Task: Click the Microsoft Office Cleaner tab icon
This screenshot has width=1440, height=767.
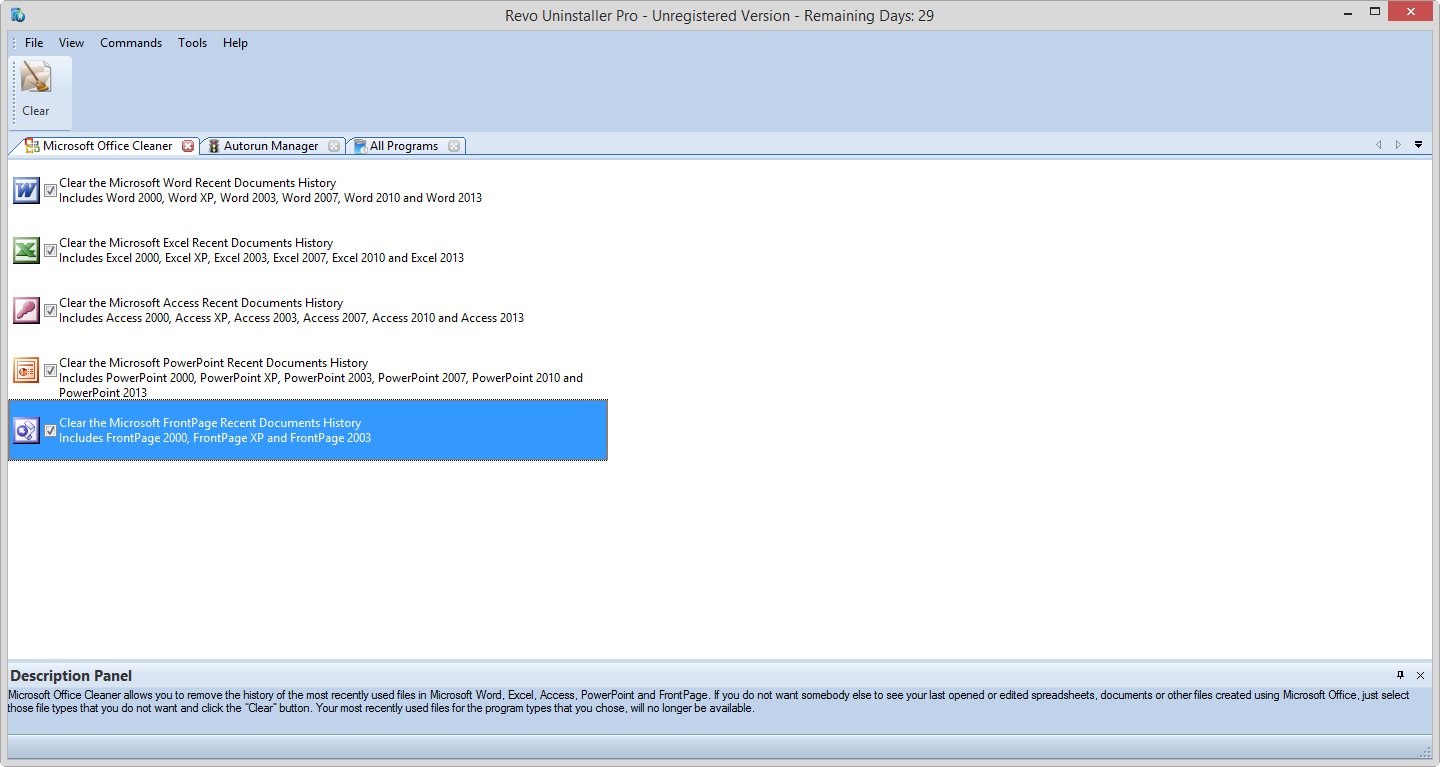Action: click(x=32, y=146)
